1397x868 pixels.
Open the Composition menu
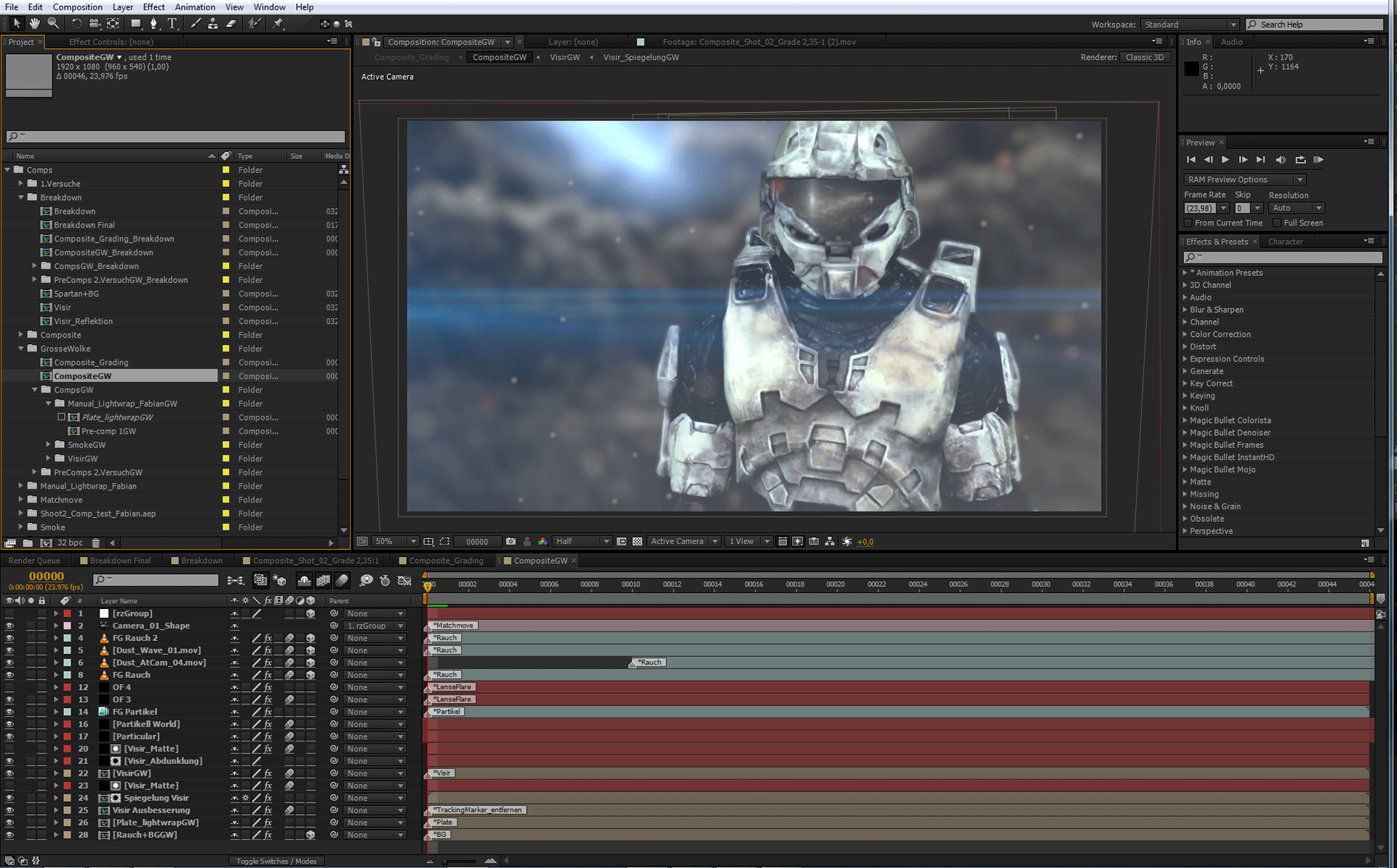[77, 7]
